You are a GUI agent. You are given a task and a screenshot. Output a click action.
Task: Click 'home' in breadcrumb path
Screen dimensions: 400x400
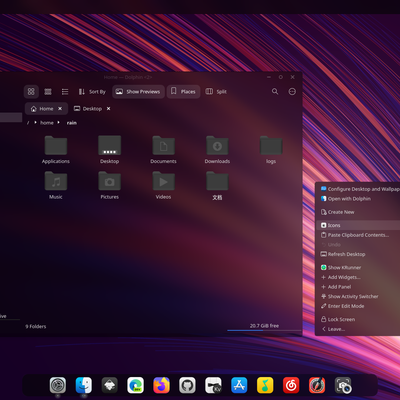point(47,123)
